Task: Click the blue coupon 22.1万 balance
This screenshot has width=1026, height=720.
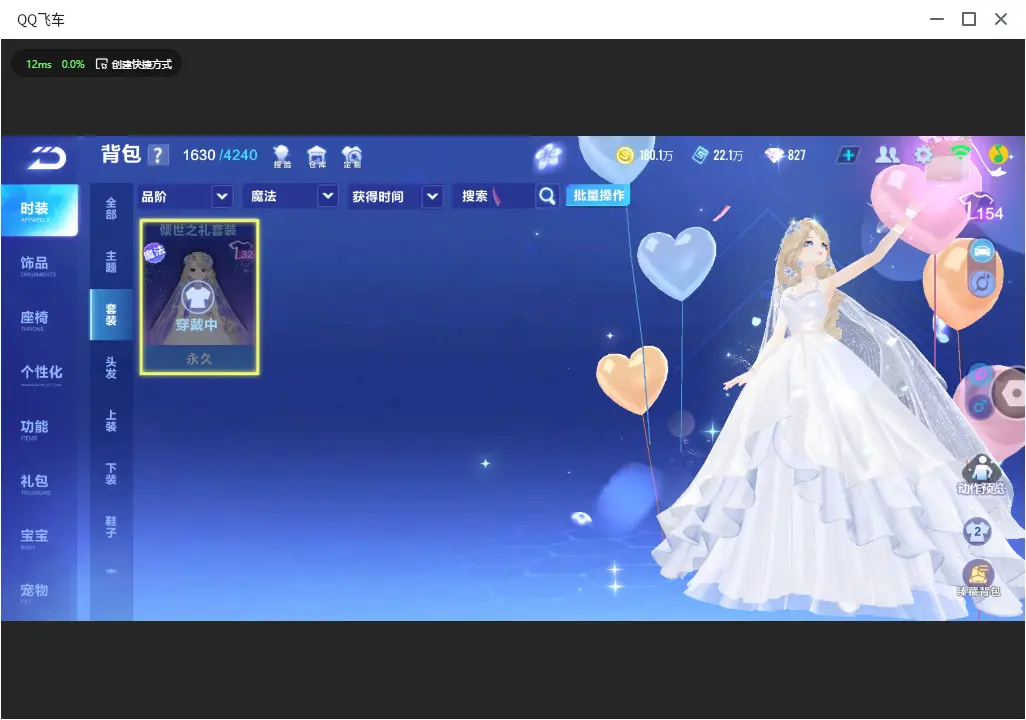Action: 718,155
